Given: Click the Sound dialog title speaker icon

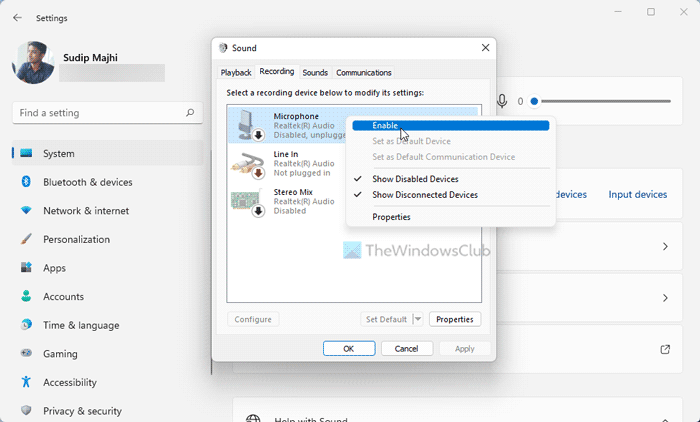Looking at the screenshot, I should [x=223, y=48].
